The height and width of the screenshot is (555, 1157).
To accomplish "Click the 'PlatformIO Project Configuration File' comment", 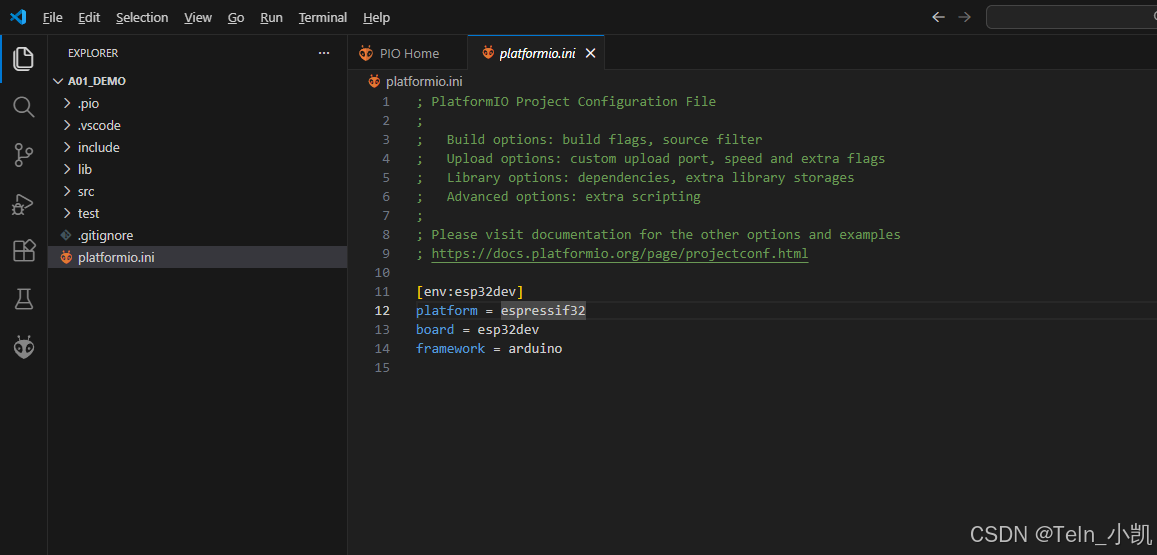I will pyautogui.click(x=573, y=101).
